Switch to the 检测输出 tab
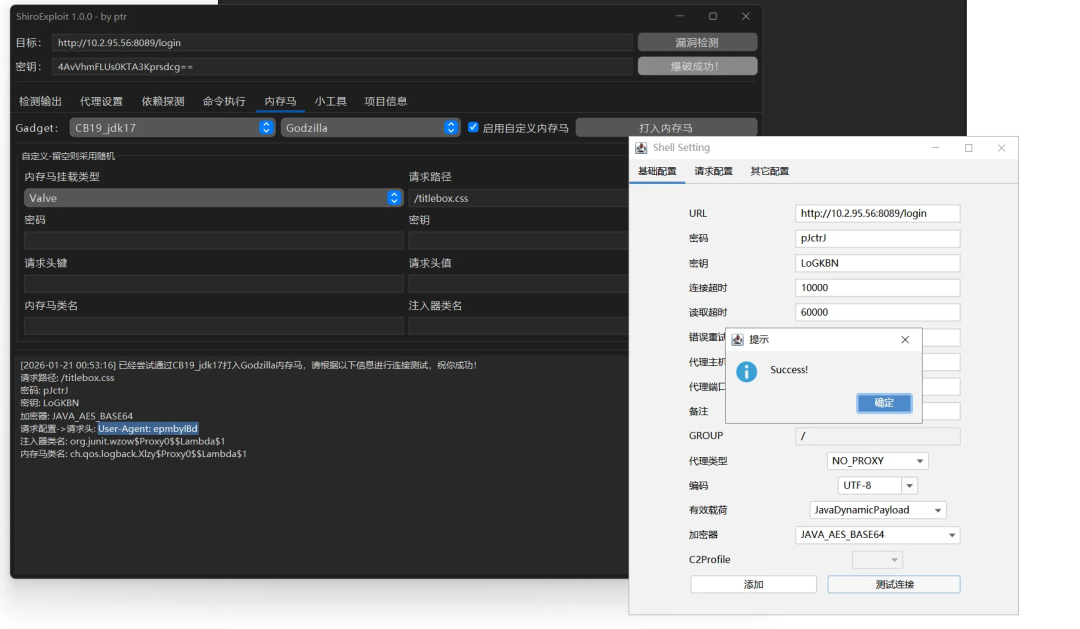Screen dimensions: 1080x629 pyautogui.click(x=41, y=101)
